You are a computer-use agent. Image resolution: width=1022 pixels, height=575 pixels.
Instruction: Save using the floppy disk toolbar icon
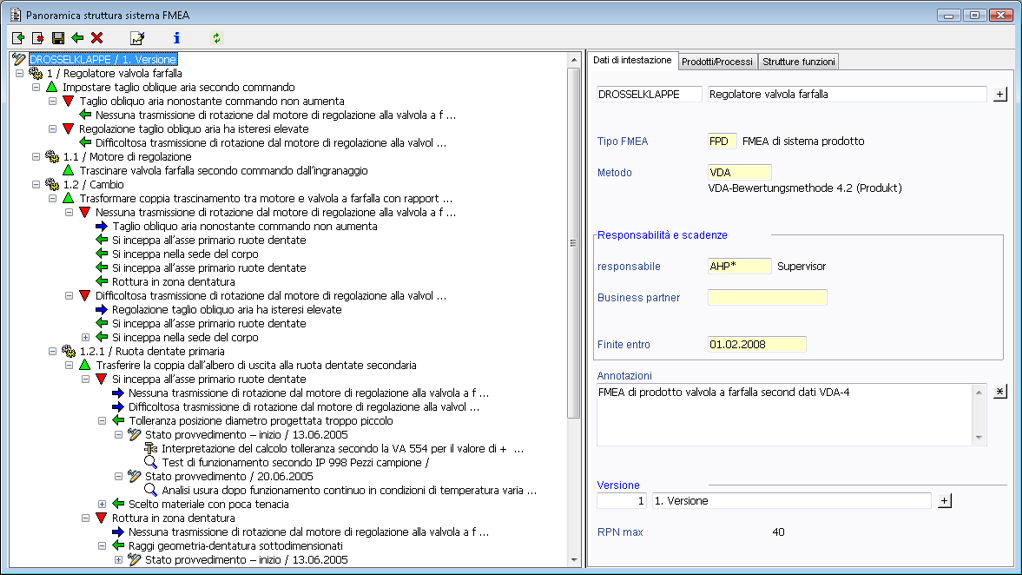(58, 38)
